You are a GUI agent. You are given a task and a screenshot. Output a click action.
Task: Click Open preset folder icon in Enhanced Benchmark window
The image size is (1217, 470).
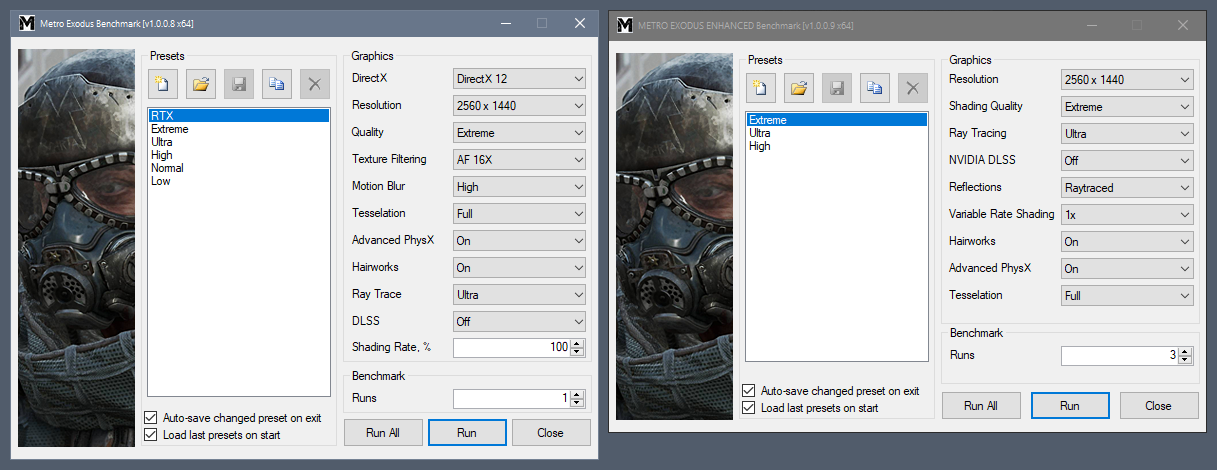(x=798, y=88)
